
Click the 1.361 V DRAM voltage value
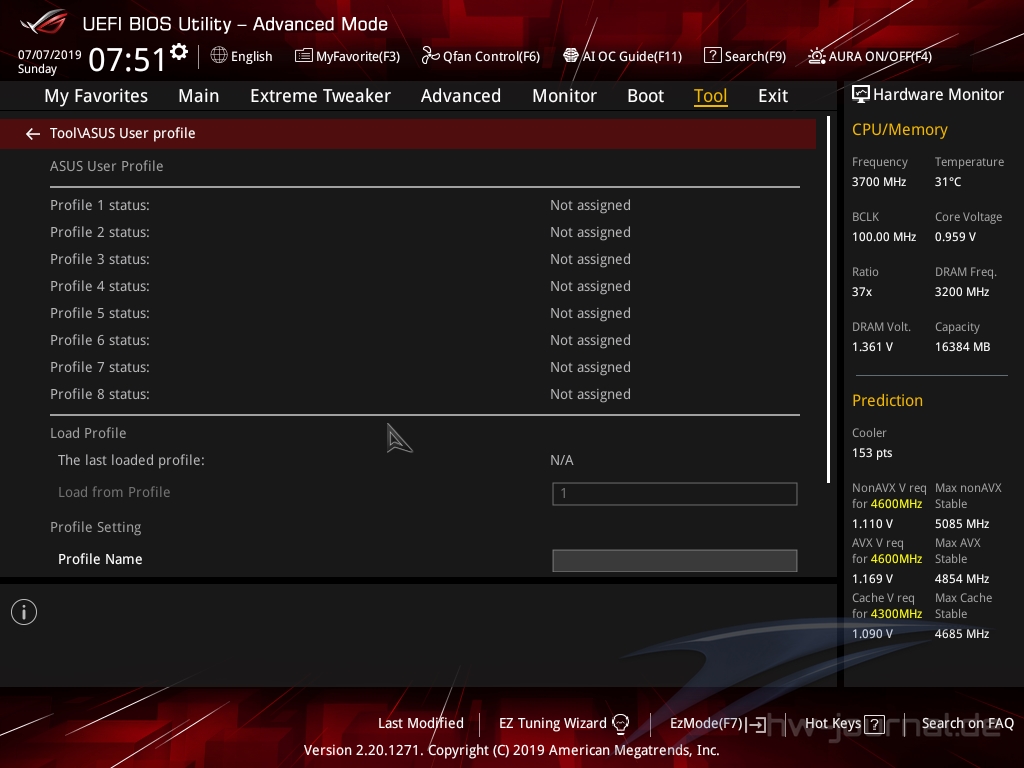tap(872, 347)
